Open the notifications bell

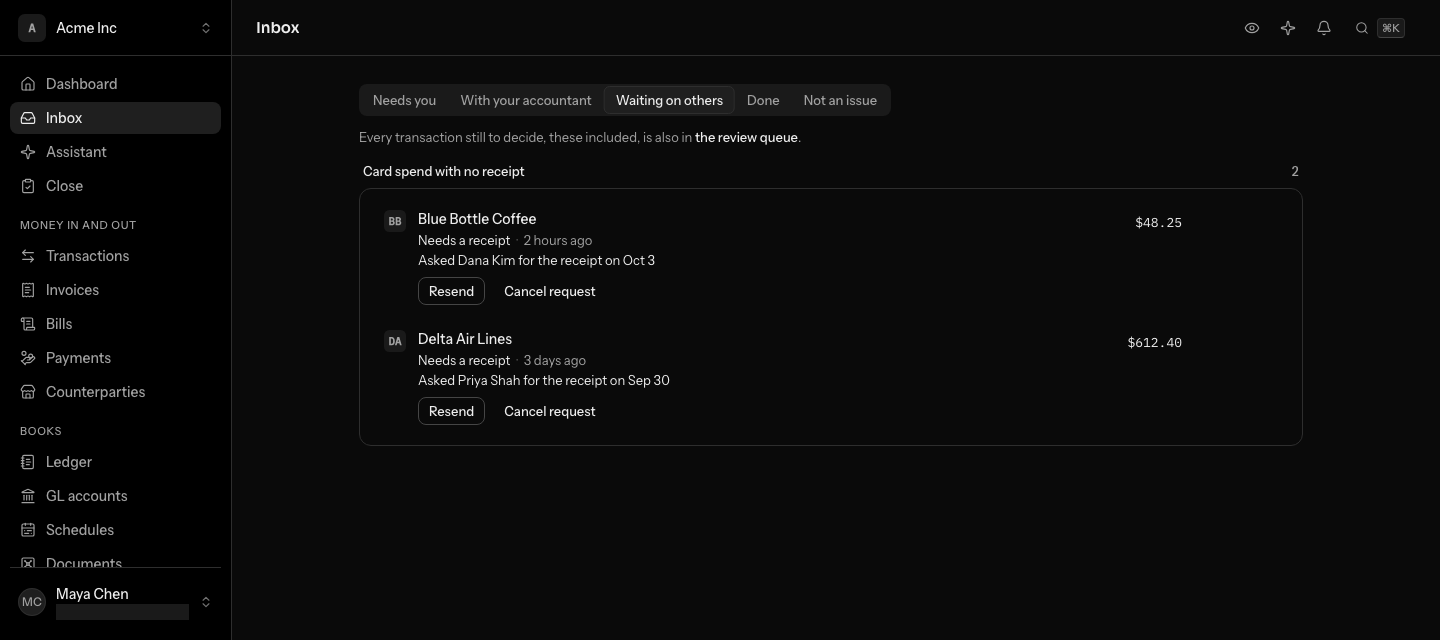(1324, 28)
